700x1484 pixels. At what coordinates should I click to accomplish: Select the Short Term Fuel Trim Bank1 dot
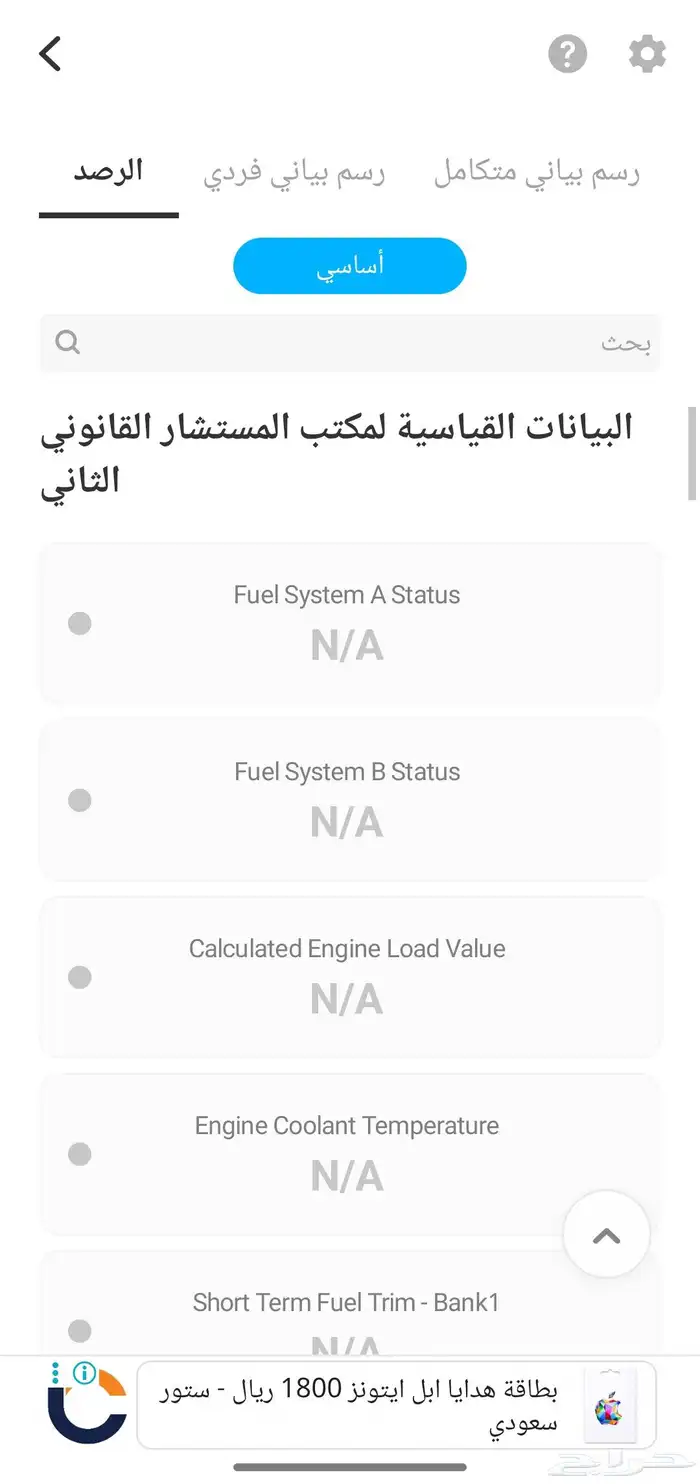coord(79,1331)
